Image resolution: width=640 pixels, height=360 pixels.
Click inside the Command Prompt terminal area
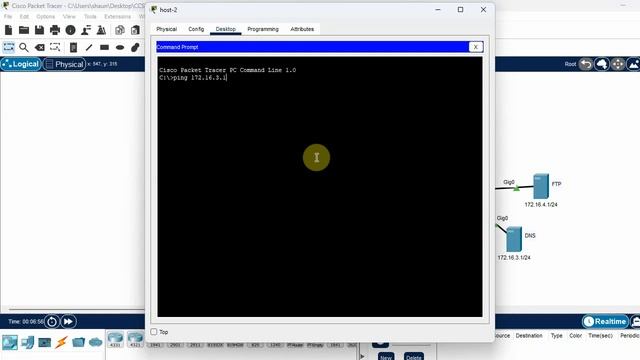coord(320,187)
